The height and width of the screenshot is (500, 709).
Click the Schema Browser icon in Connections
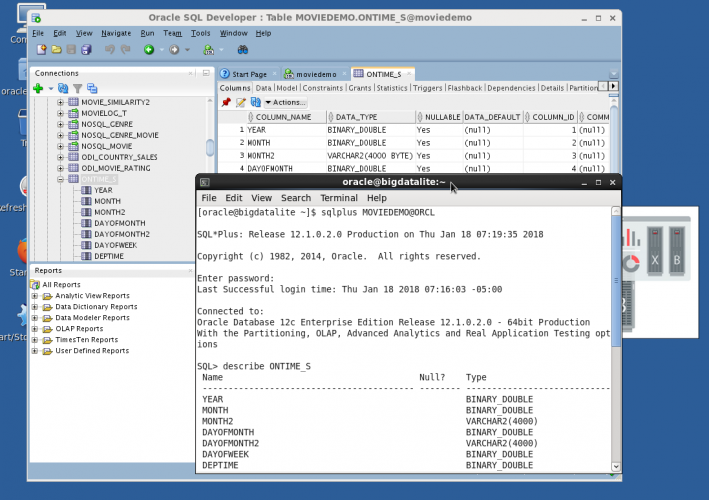92,89
